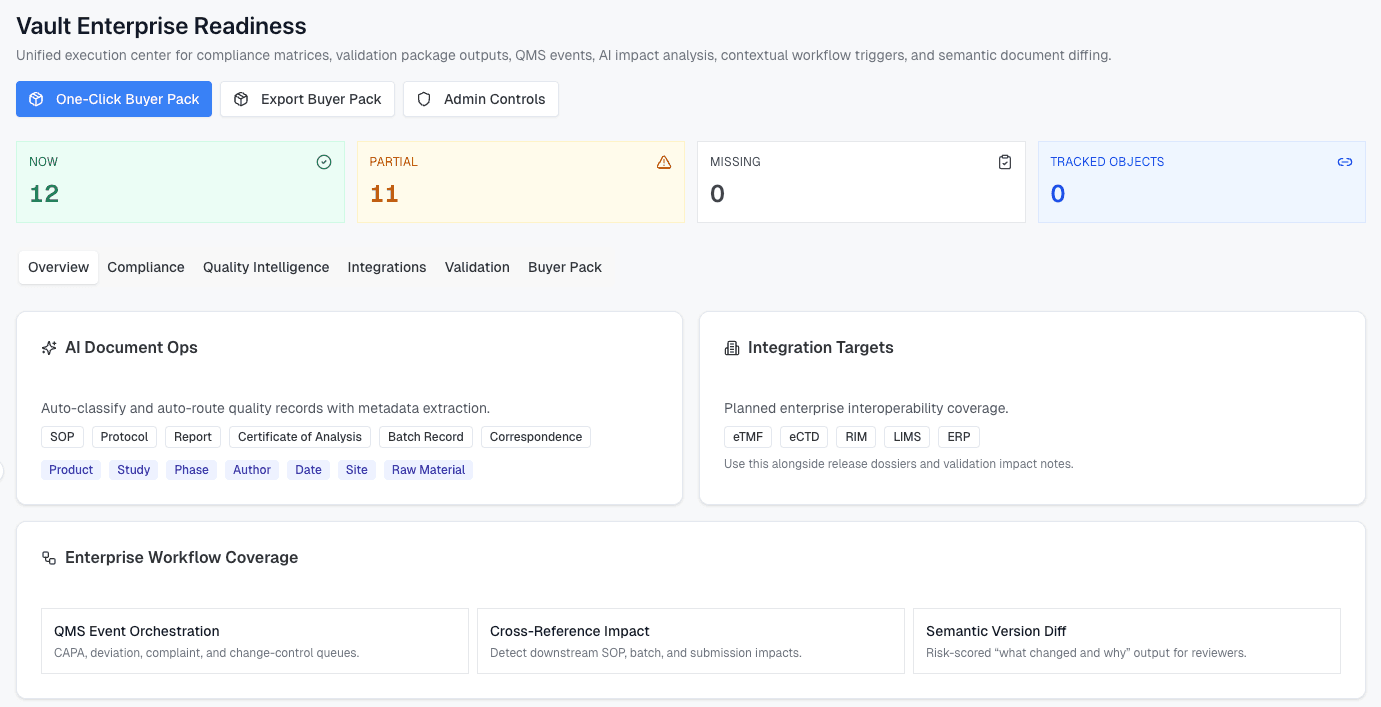Click the workflow icon beside Enterprise Workflow Coverage

pos(49,557)
